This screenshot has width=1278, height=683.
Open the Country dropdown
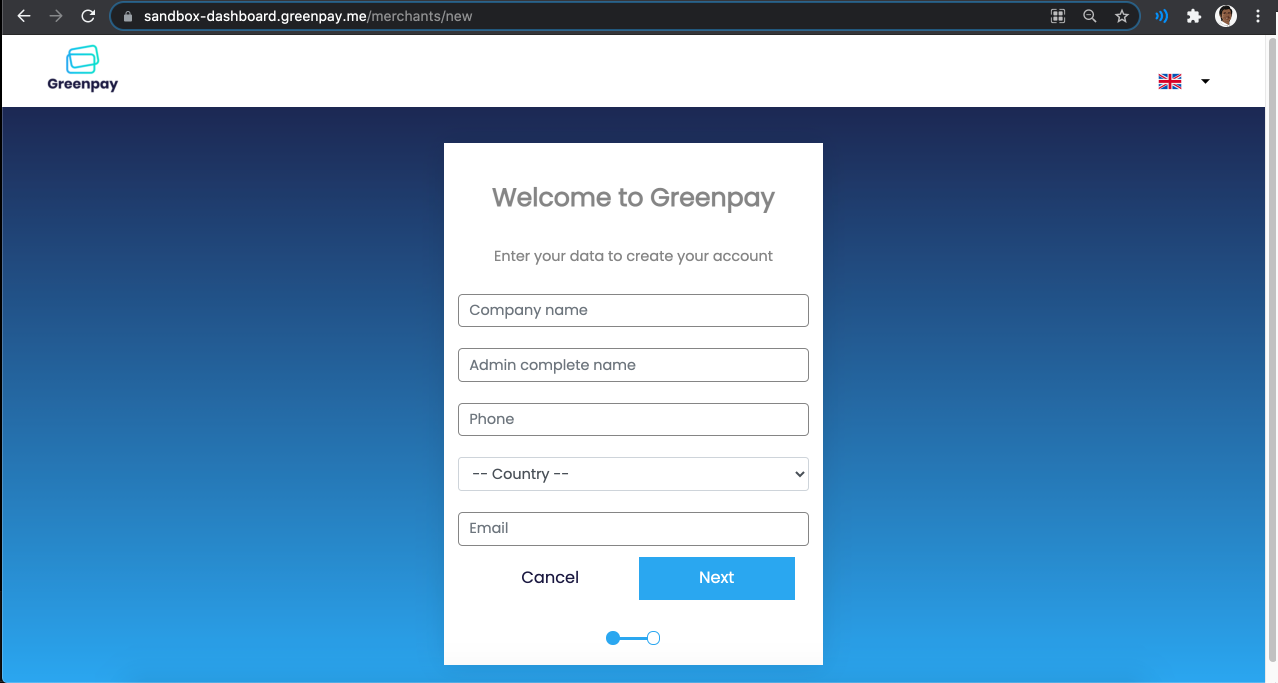[x=633, y=474]
